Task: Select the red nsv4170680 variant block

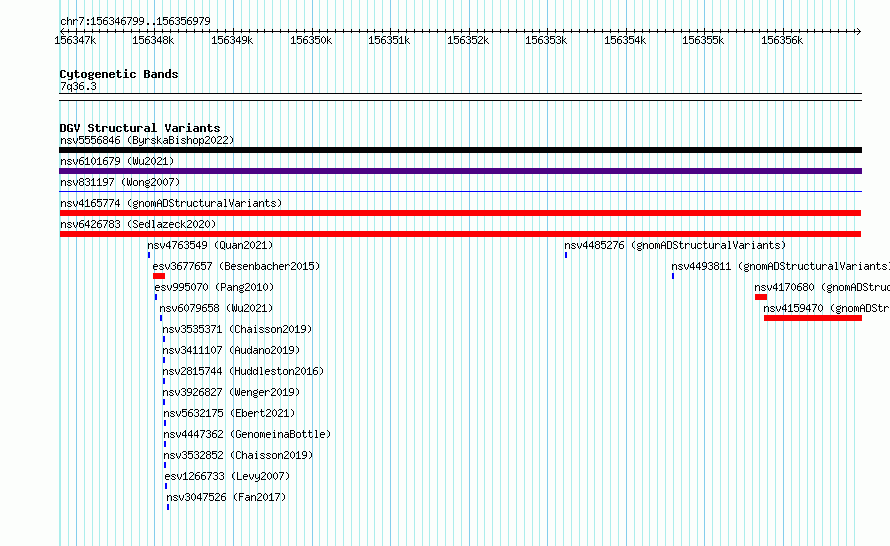Action: [761, 297]
